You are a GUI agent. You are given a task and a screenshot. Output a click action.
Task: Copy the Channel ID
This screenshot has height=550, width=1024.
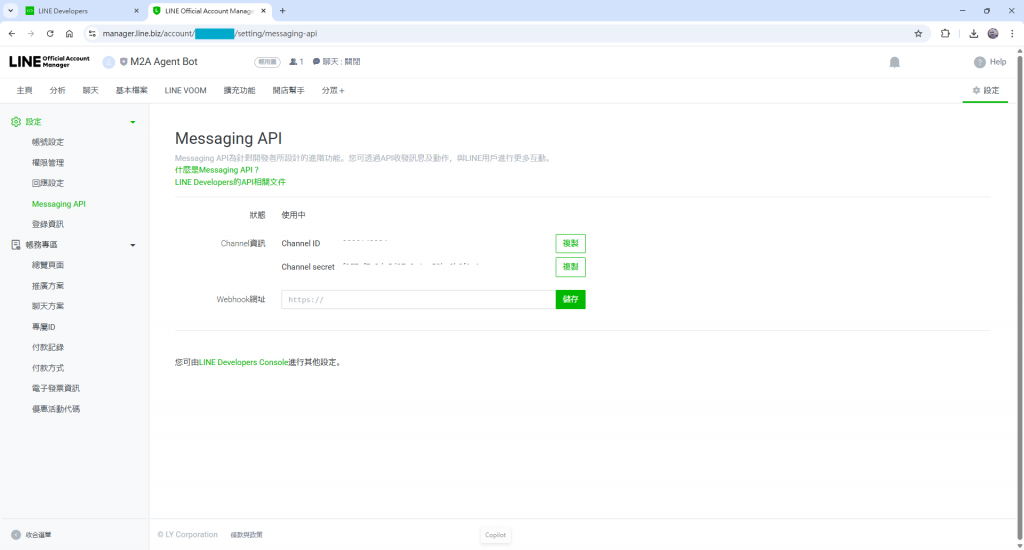[570, 243]
